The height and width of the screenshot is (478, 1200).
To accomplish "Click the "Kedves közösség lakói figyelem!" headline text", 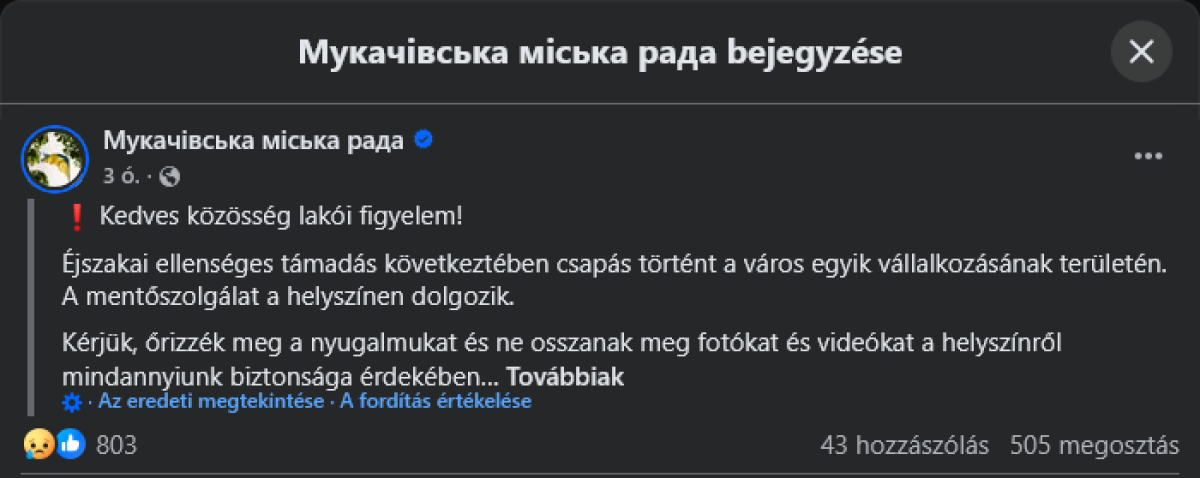I will point(282,216).
